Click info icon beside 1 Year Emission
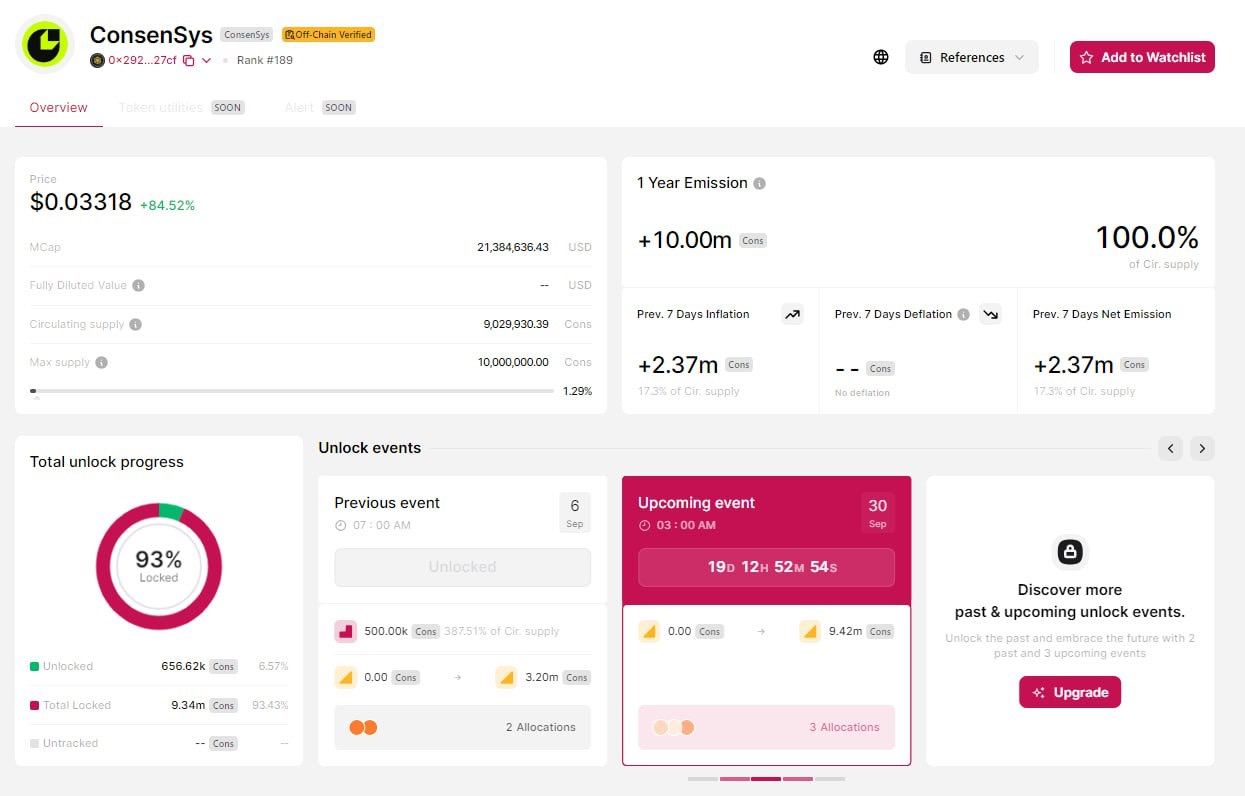This screenshot has width=1245, height=796. 759,183
